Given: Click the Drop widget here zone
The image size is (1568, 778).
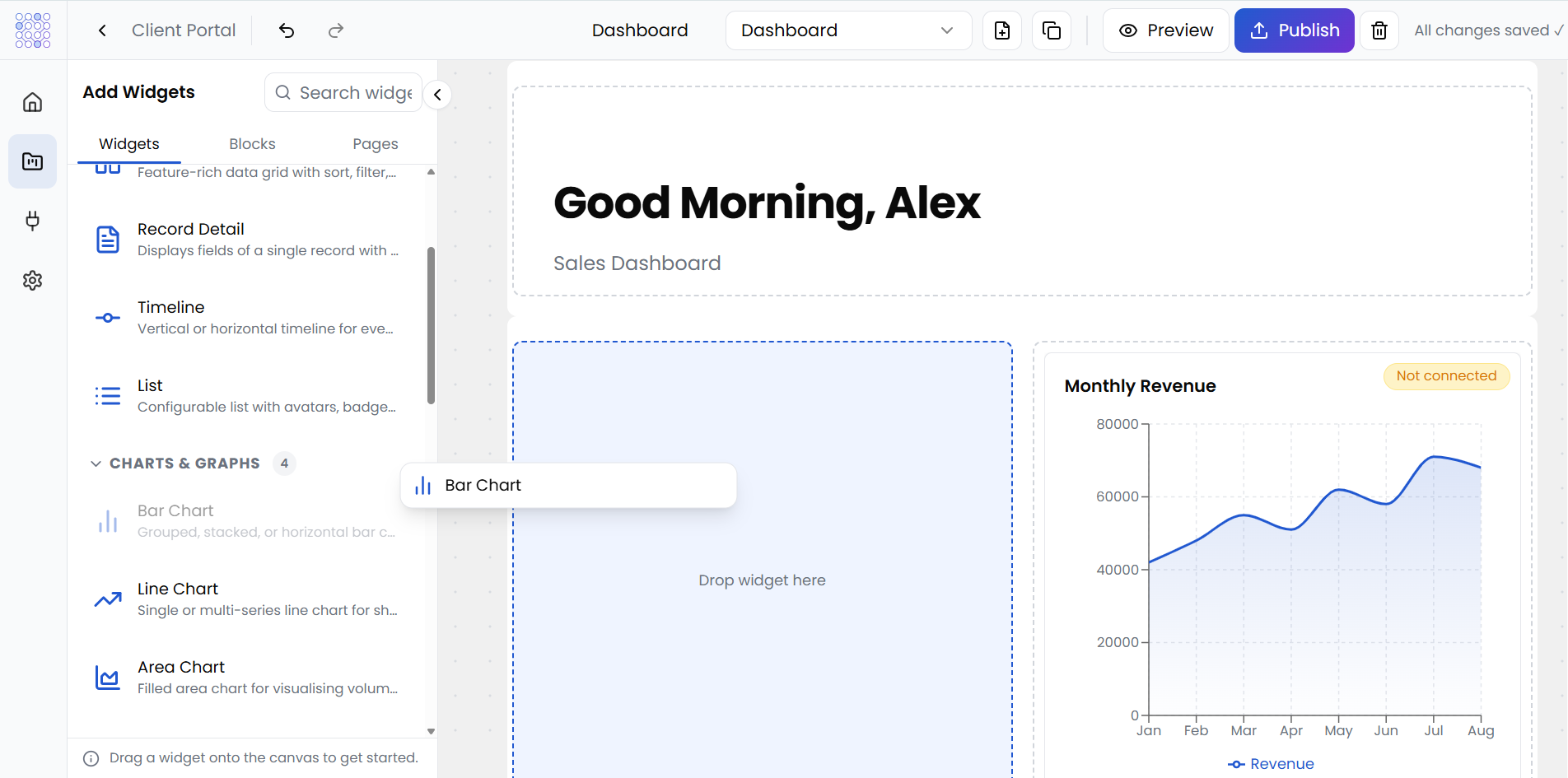Looking at the screenshot, I should coord(763,580).
